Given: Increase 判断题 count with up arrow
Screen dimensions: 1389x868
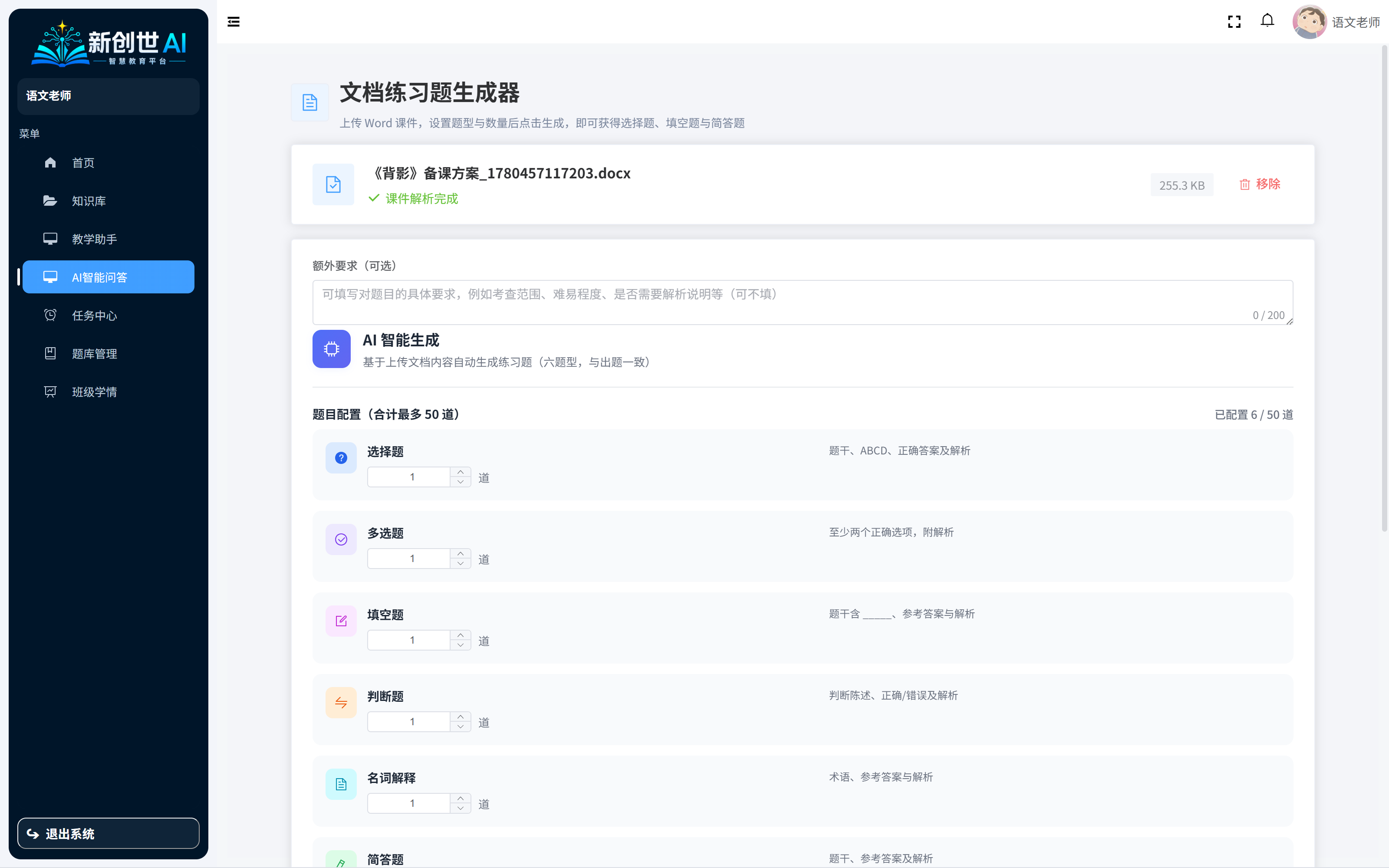Looking at the screenshot, I should pos(460,717).
